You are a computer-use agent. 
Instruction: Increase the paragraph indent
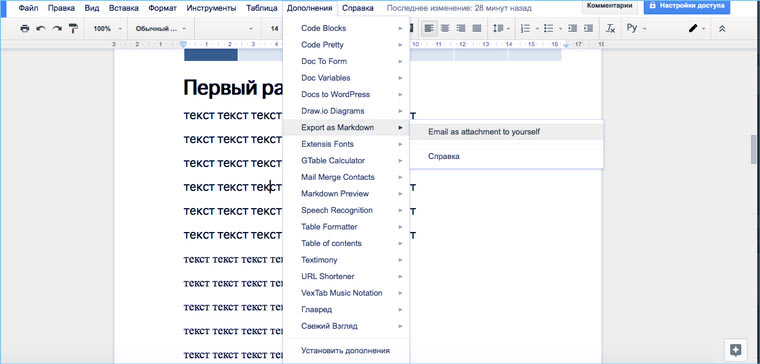pos(588,29)
